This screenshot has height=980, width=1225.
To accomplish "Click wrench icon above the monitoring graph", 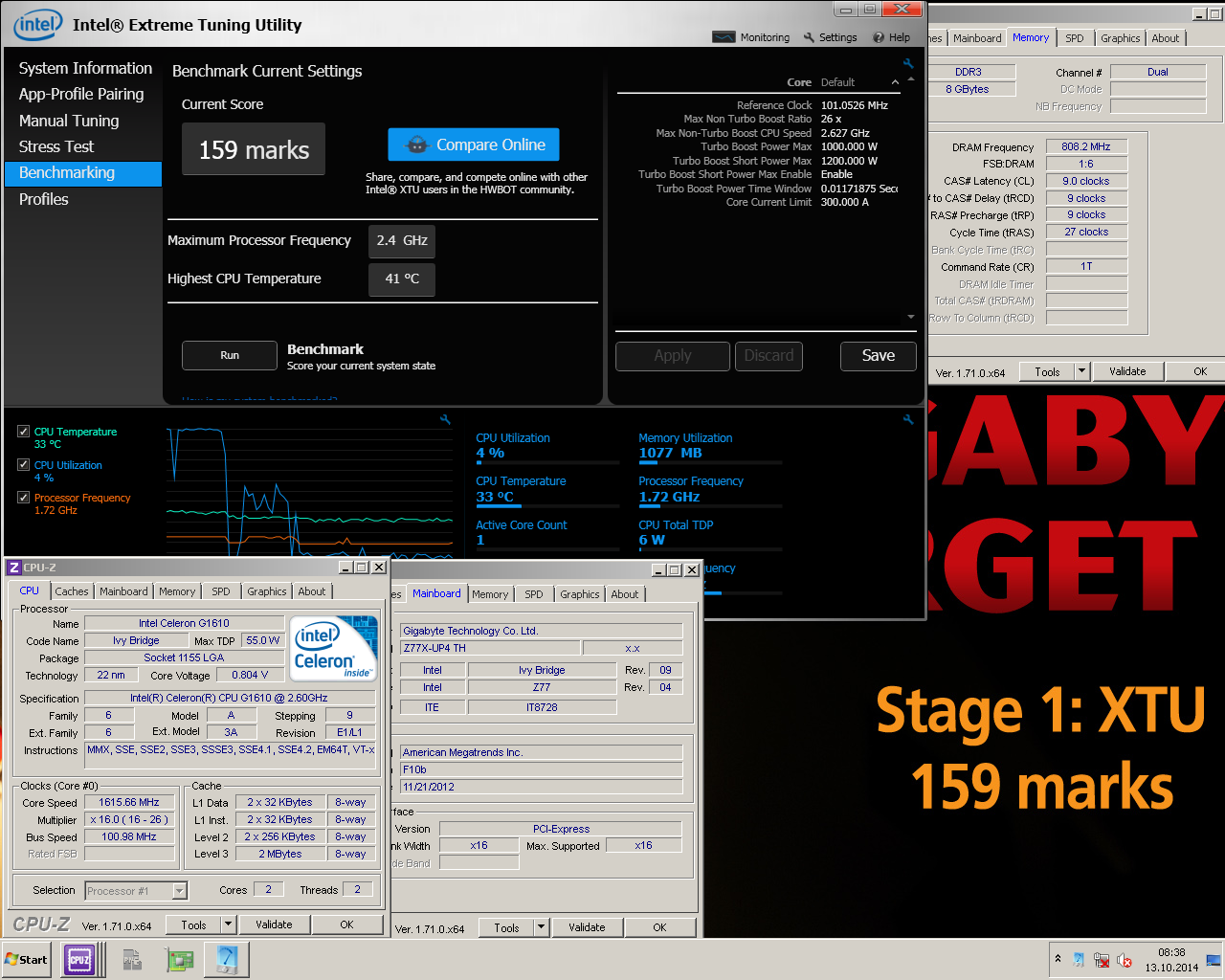I will point(445,419).
